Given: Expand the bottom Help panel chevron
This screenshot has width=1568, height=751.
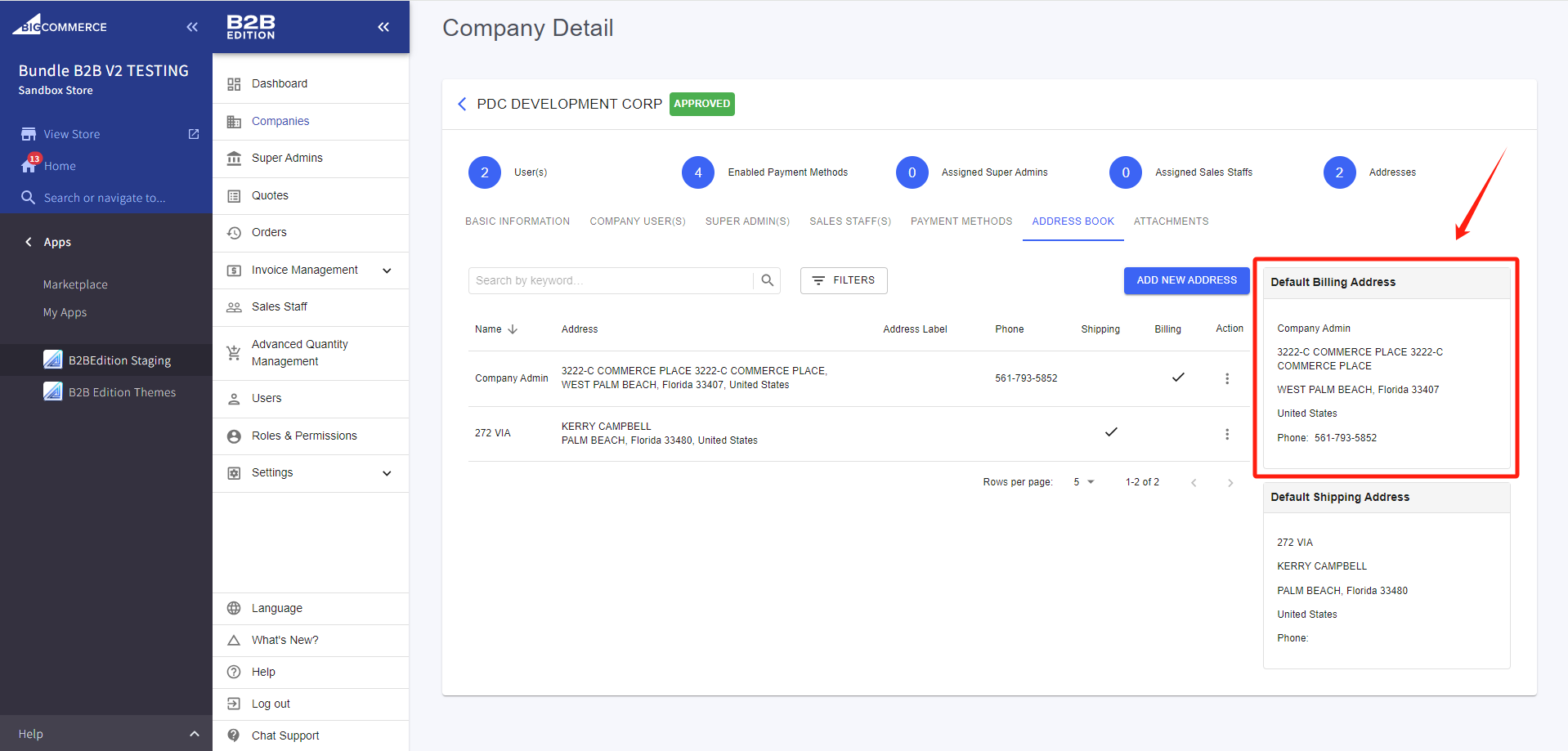Looking at the screenshot, I should coord(195,734).
